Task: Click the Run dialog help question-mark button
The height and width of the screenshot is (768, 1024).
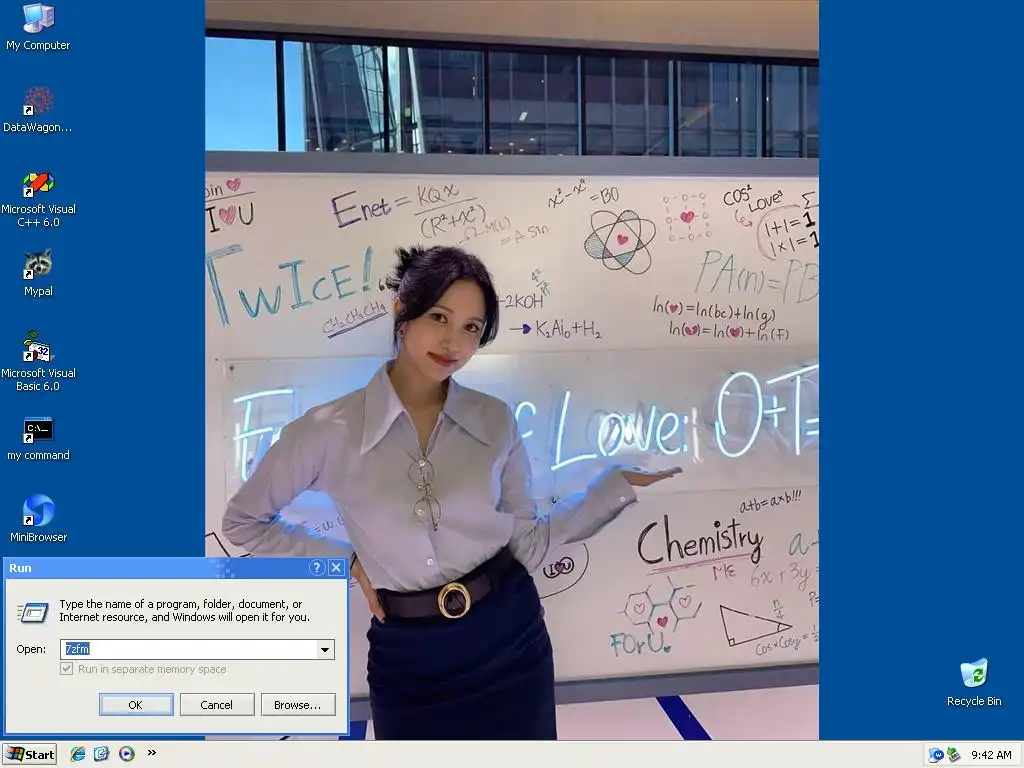Action: (317, 568)
